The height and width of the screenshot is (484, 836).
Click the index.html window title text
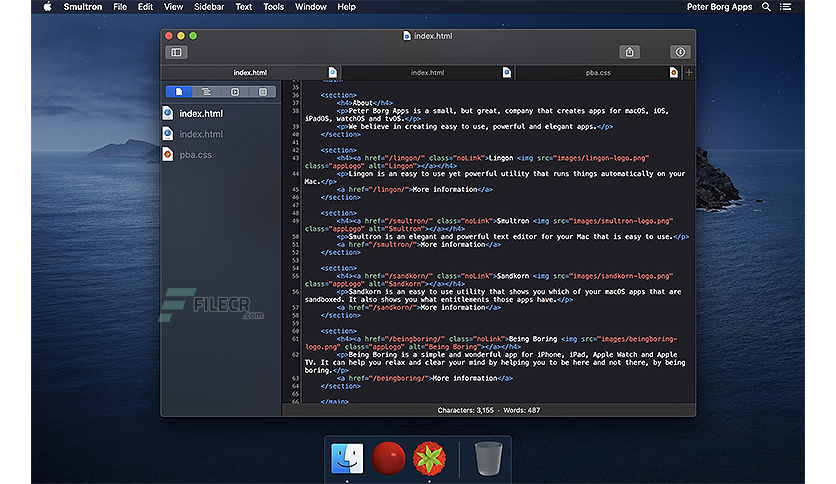pyautogui.click(x=433, y=36)
